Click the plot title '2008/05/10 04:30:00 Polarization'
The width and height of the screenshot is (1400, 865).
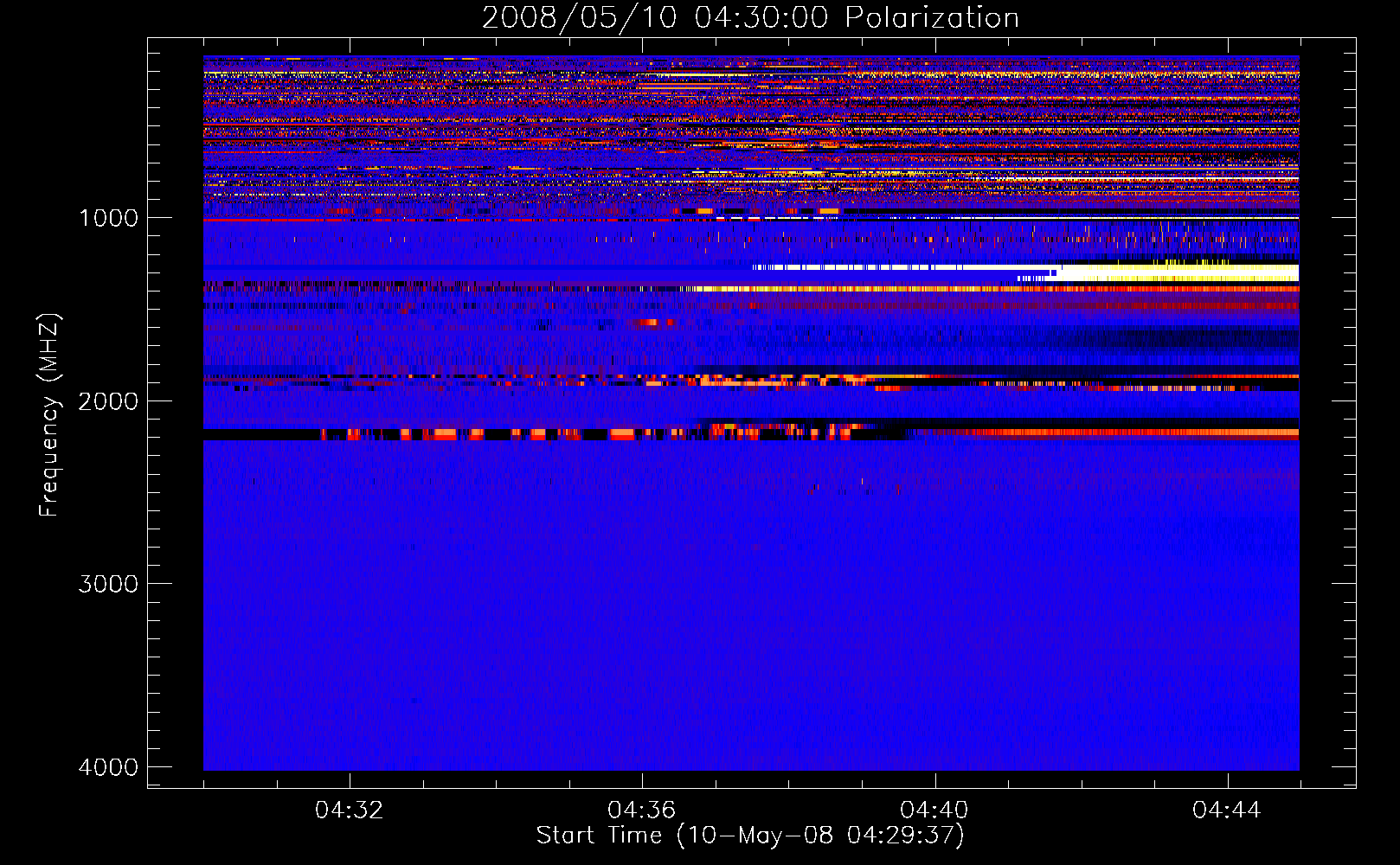coord(750,18)
